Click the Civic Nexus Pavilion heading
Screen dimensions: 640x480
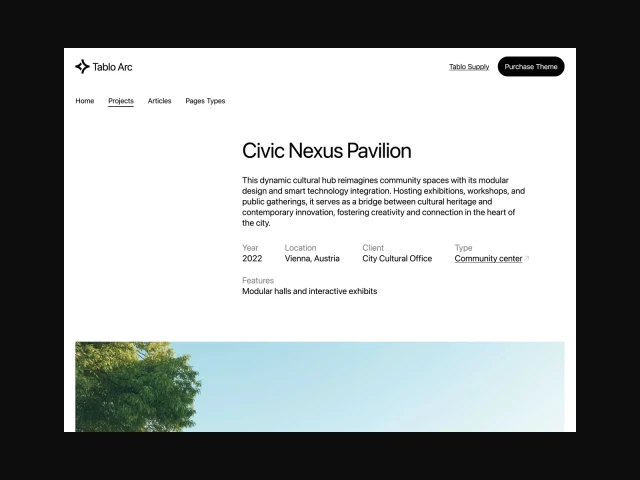pos(326,151)
